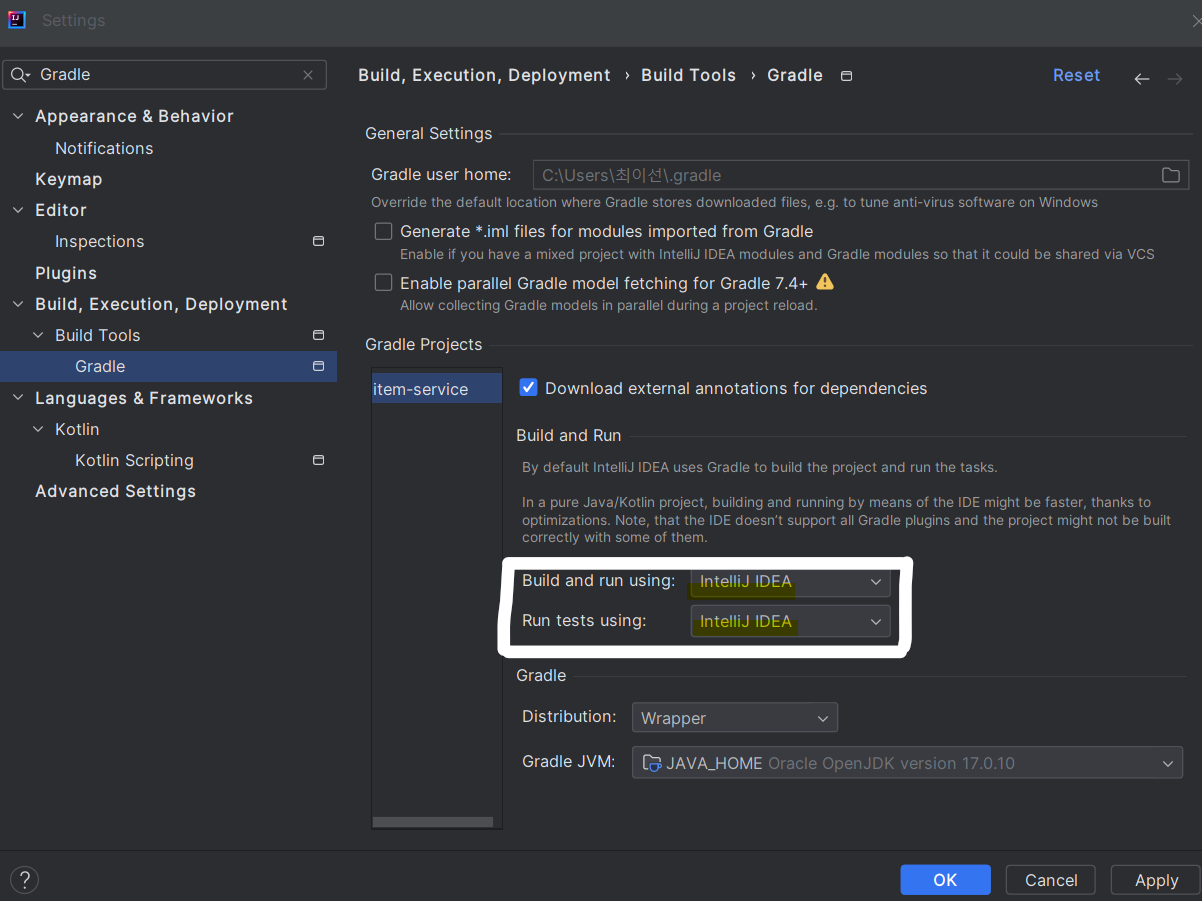
Task: Click the Build and Run section heading
Action: 569,435
